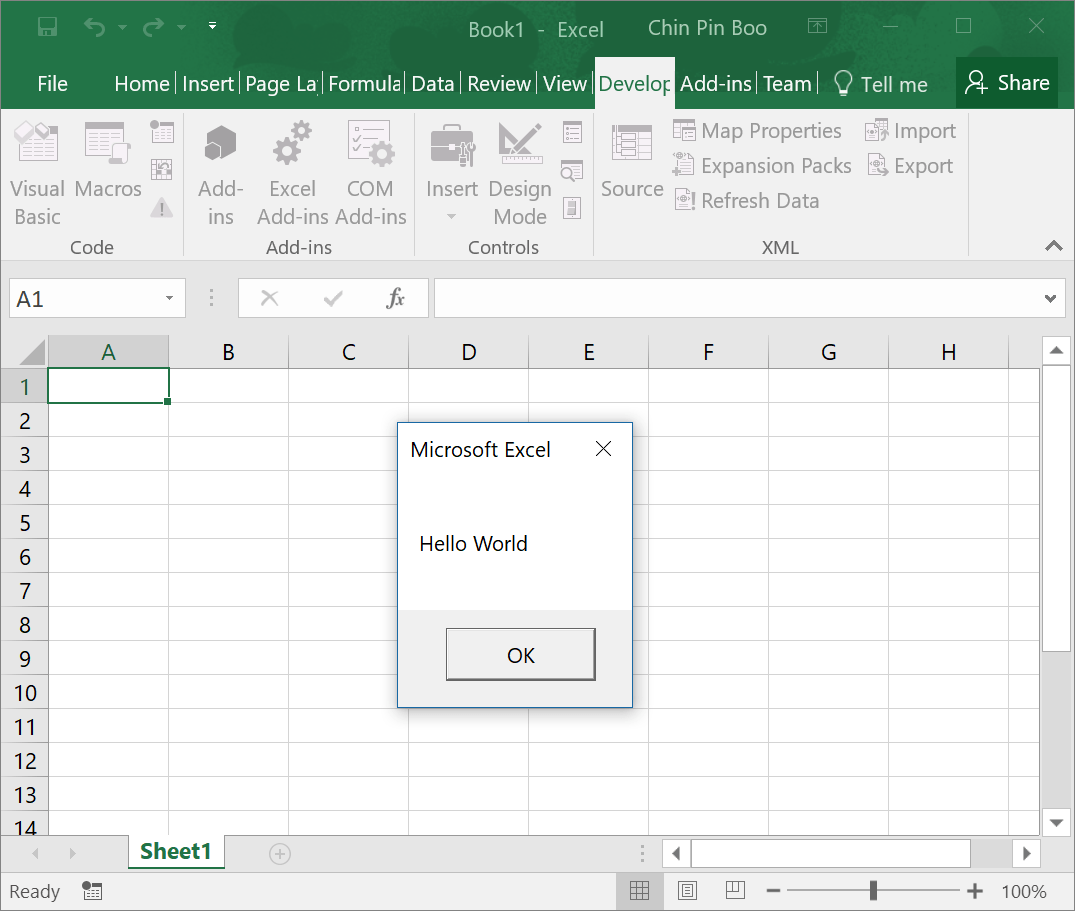The image size is (1075, 911).
Task: Click the new sheet plus button
Action: (279, 853)
